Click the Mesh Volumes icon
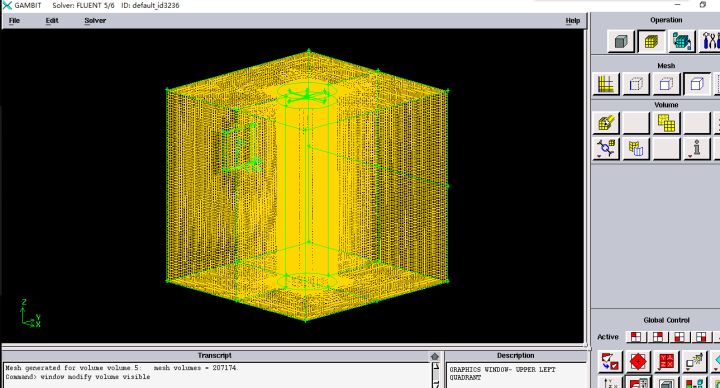 point(606,123)
